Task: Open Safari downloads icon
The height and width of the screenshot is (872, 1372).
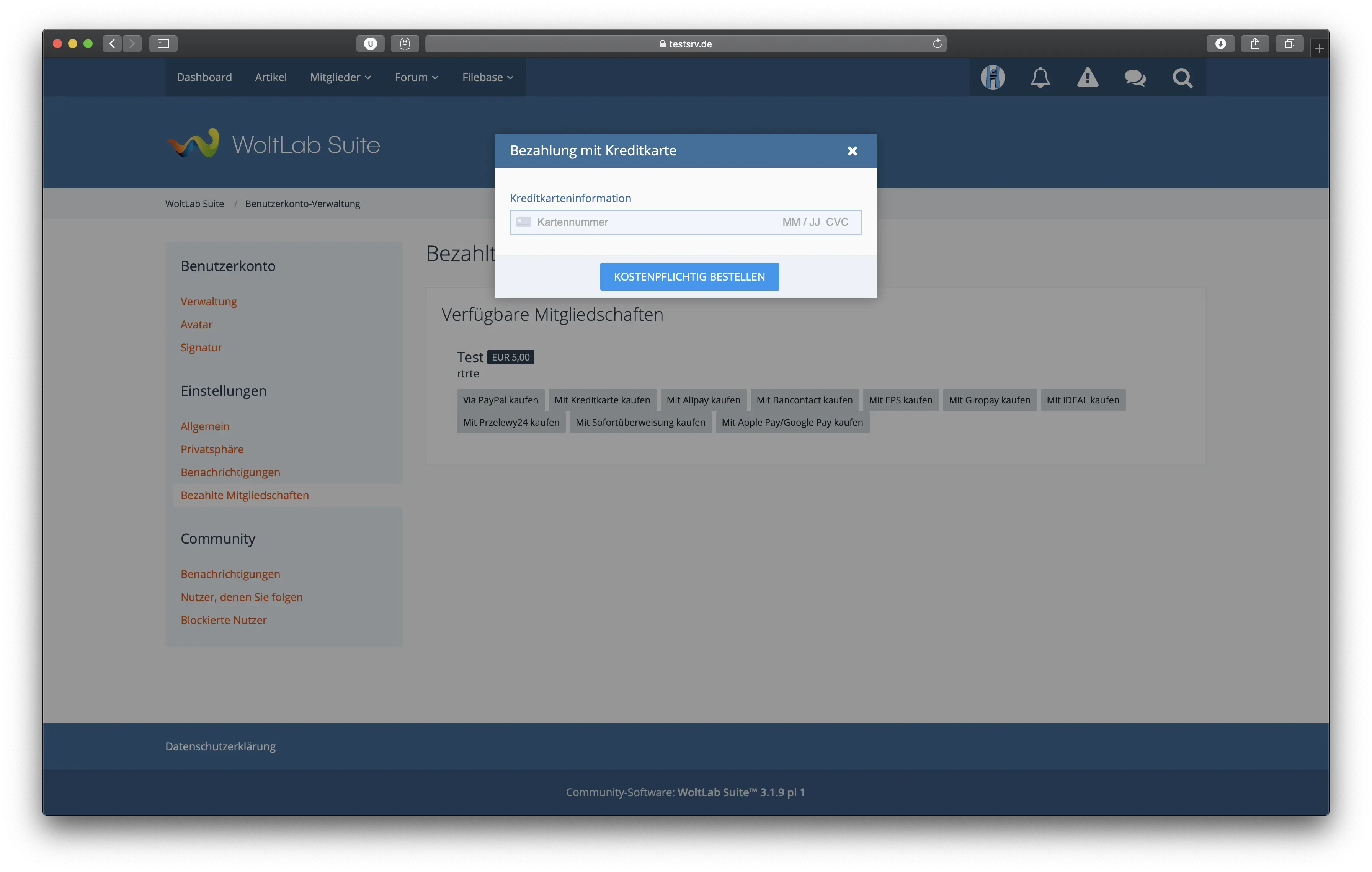Action: [1220, 44]
